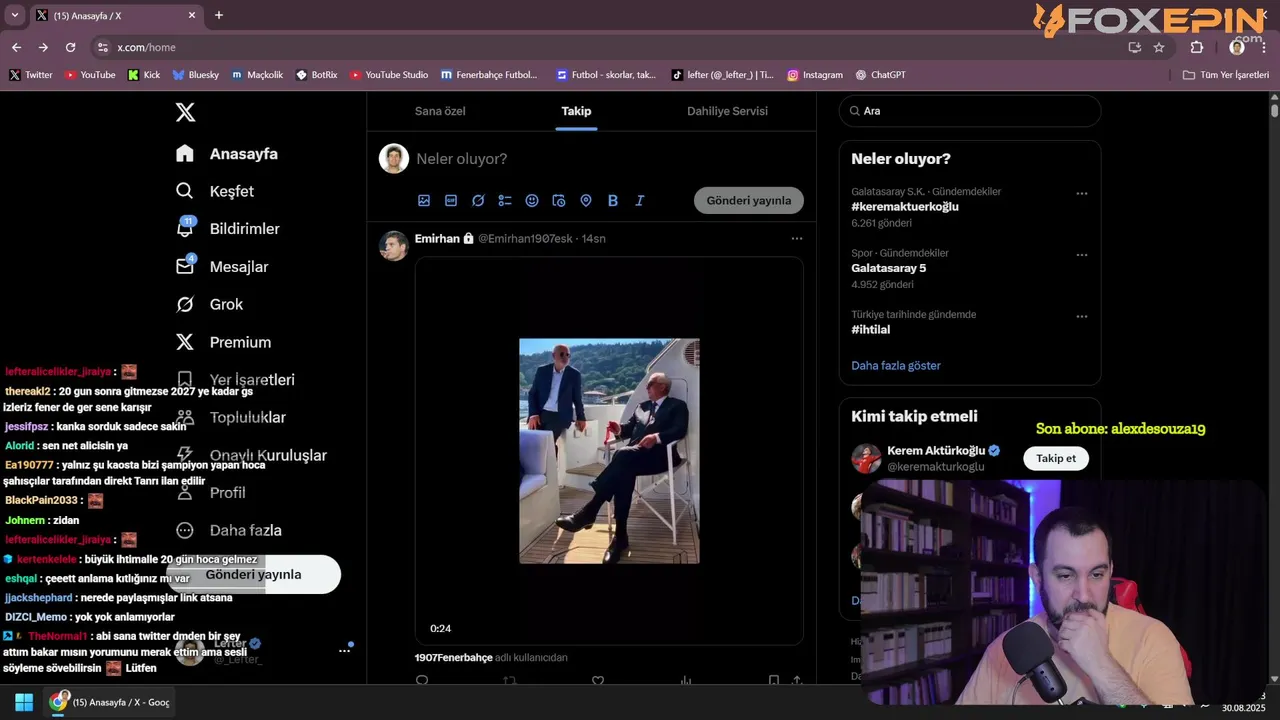Open ChatGPT bookmark
The width and height of the screenshot is (1280, 720).
coord(881,75)
